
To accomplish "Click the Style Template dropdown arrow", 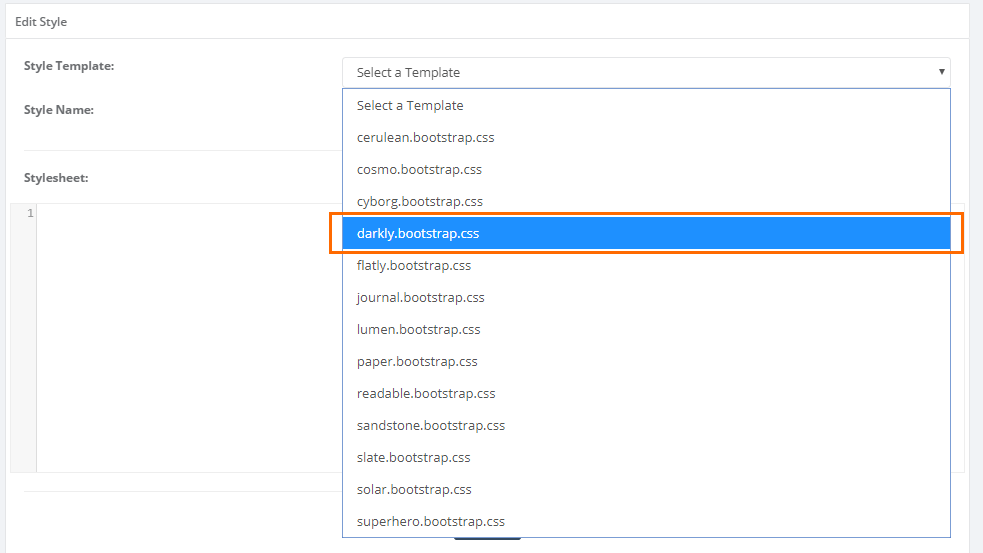I will pyautogui.click(x=941, y=72).
